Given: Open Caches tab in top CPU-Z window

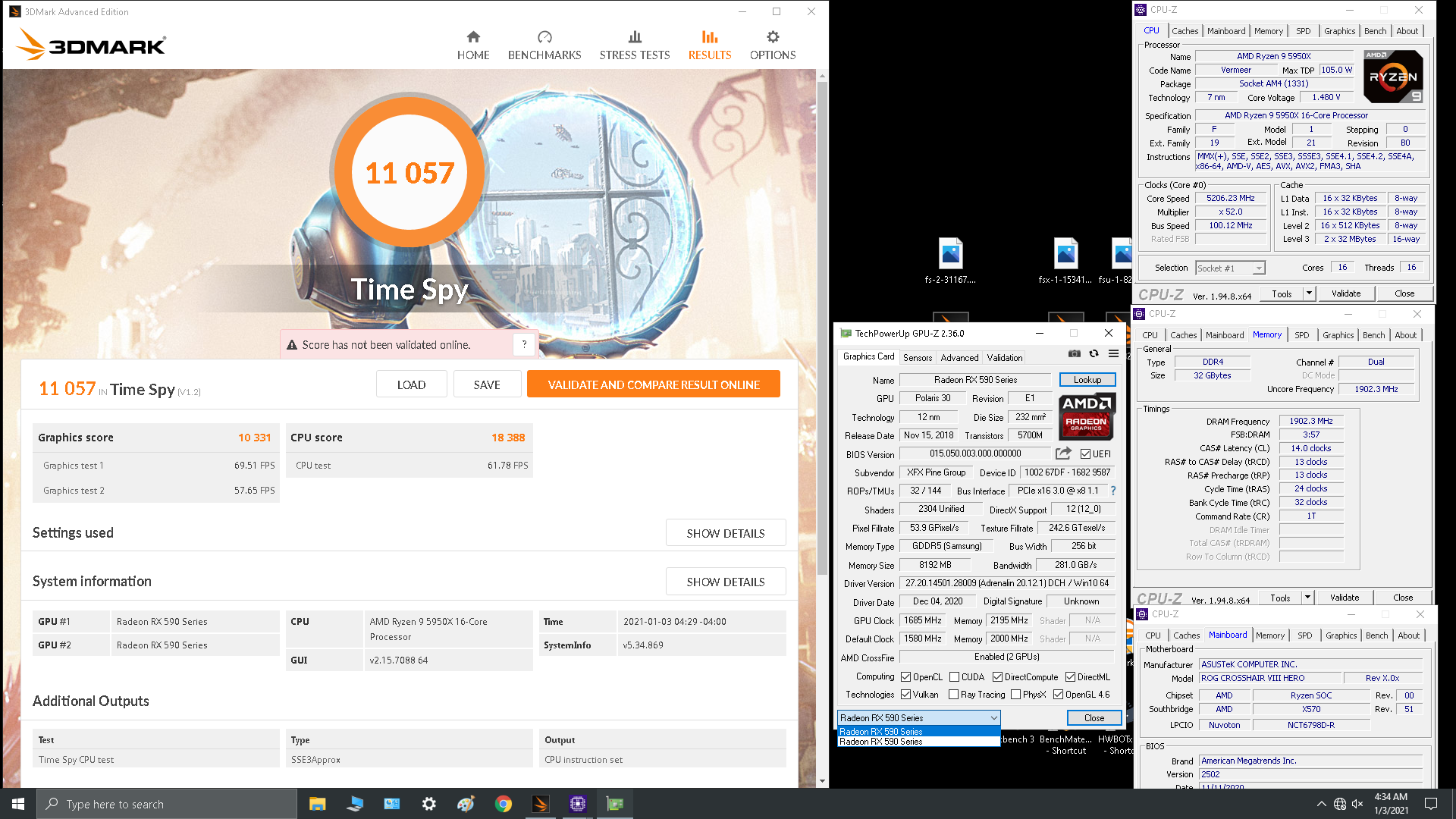Looking at the screenshot, I should point(1185,31).
